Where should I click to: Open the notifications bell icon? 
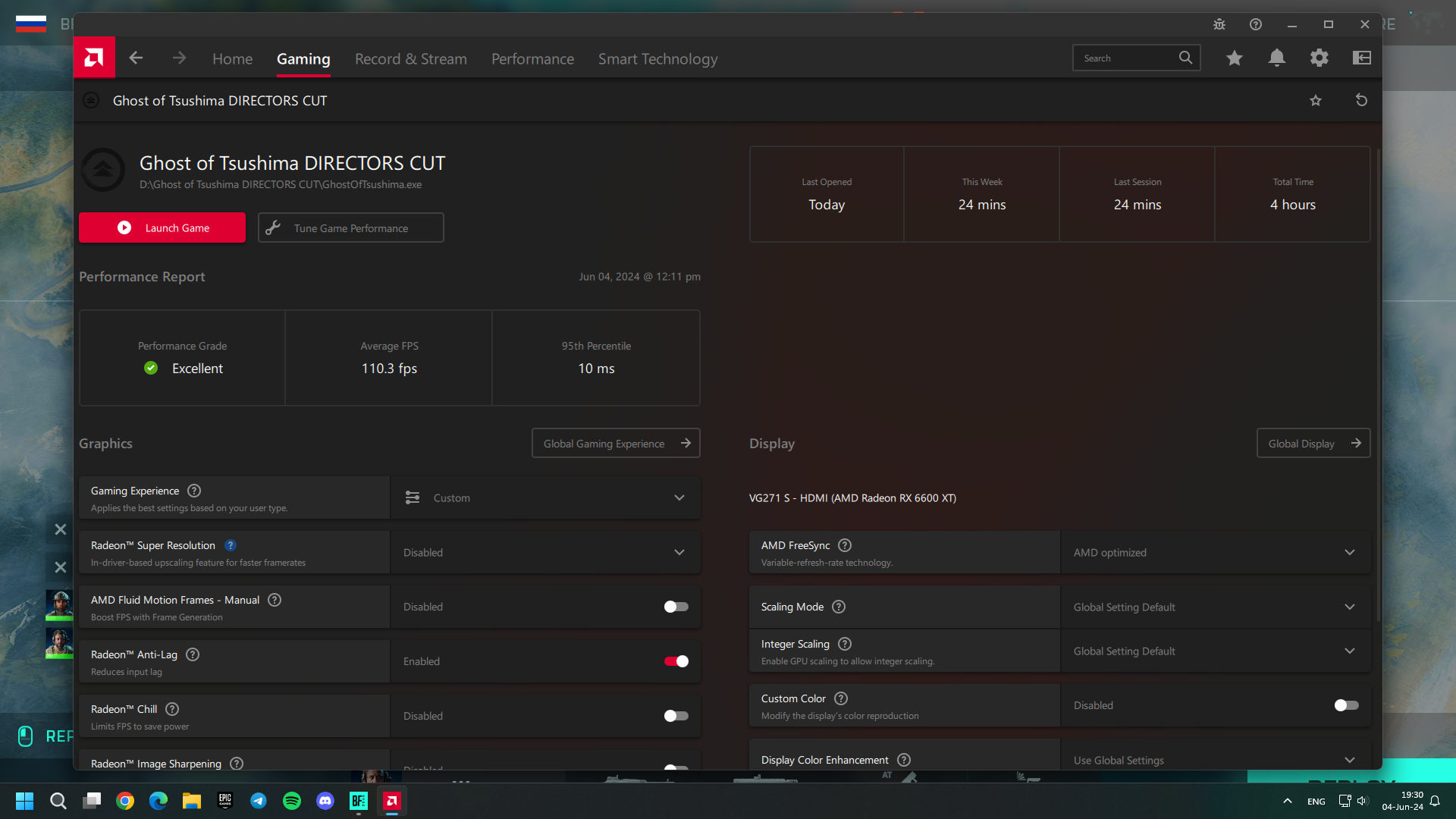click(1277, 58)
